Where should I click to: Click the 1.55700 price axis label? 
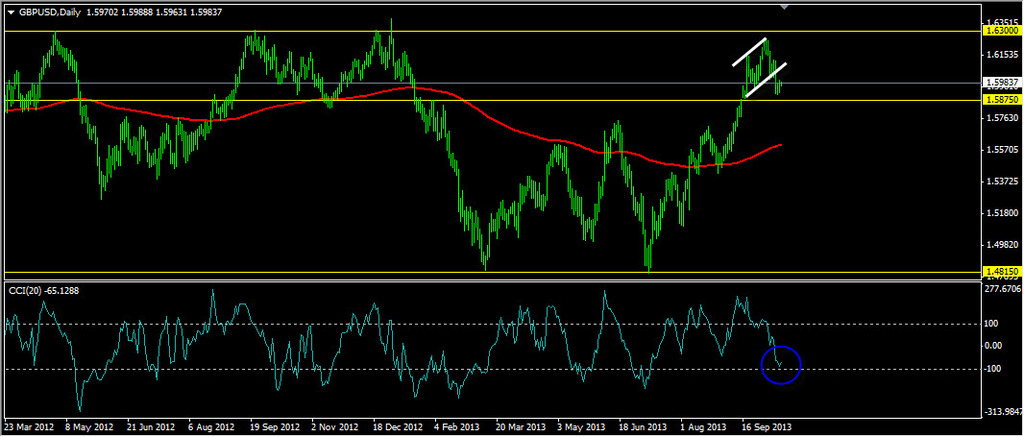[1002, 150]
